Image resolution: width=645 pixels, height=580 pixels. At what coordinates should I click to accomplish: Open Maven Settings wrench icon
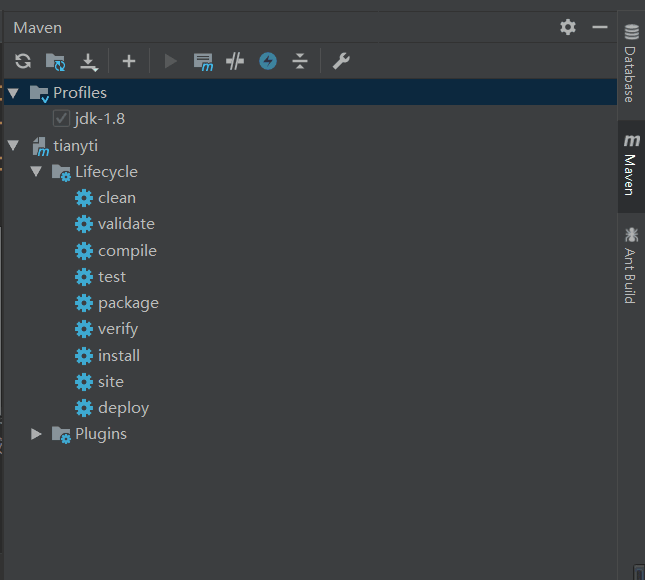pyautogui.click(x=341, y=61)
